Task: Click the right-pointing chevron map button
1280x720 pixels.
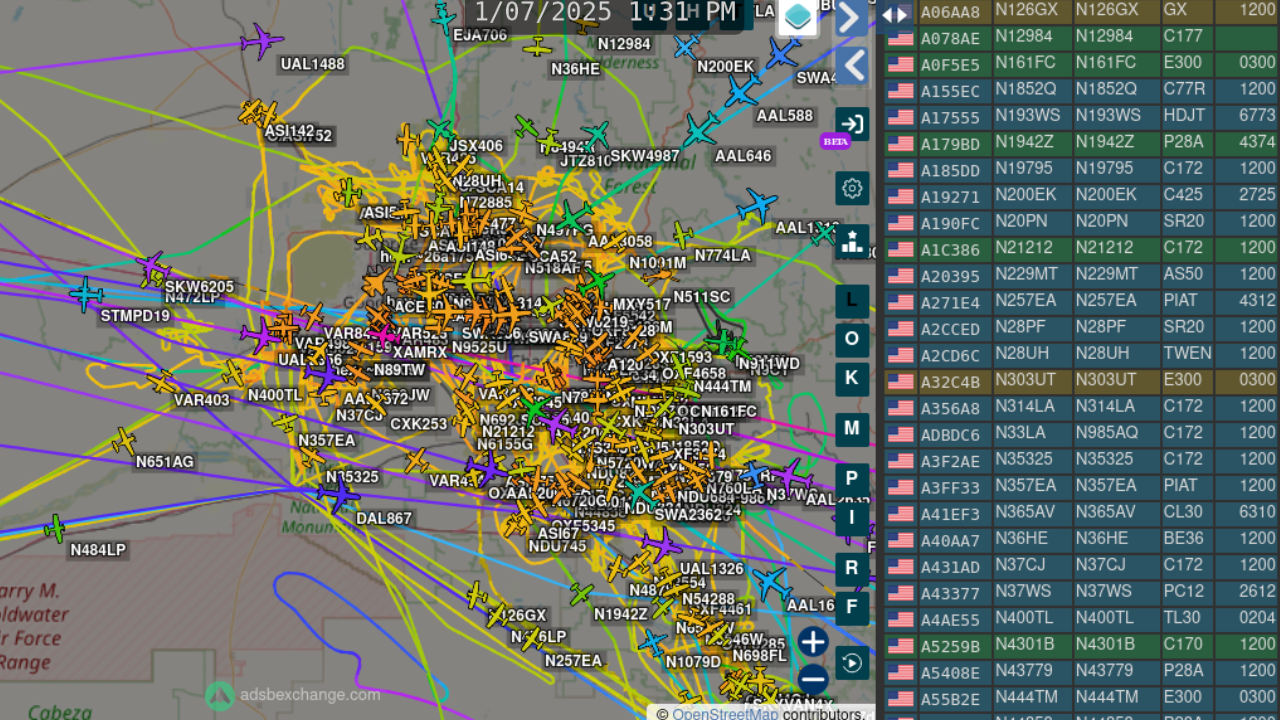Action: pyautogui.click(x=852, y=17)
